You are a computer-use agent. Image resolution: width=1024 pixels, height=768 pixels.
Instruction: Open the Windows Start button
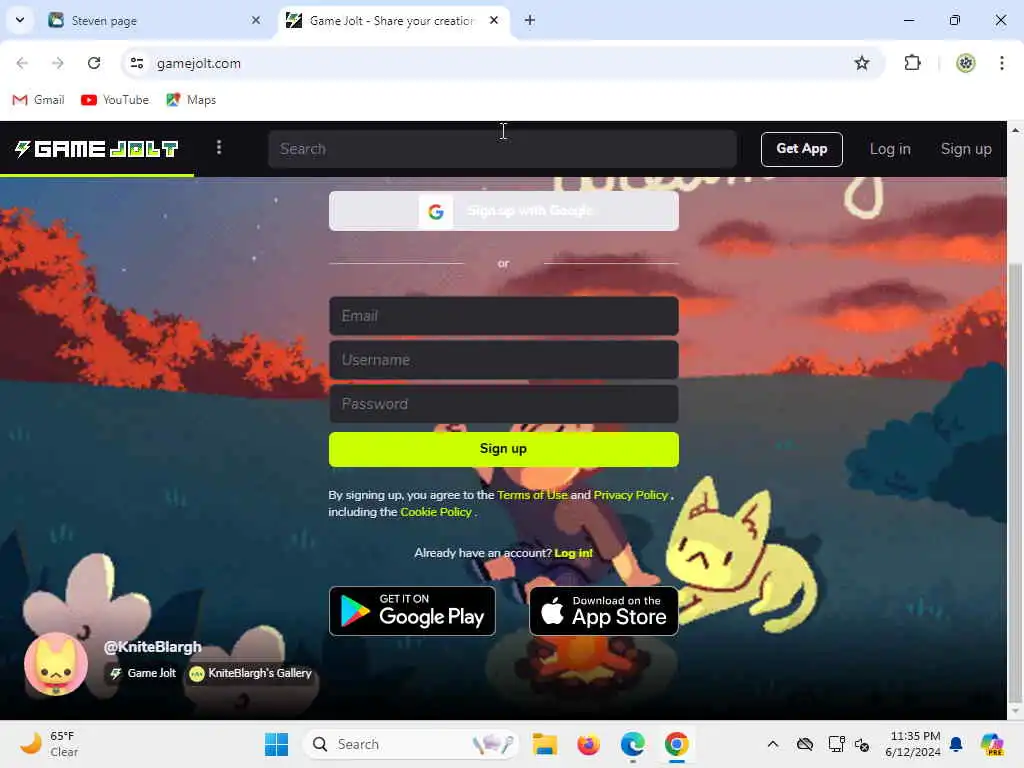tap(276, 744)
